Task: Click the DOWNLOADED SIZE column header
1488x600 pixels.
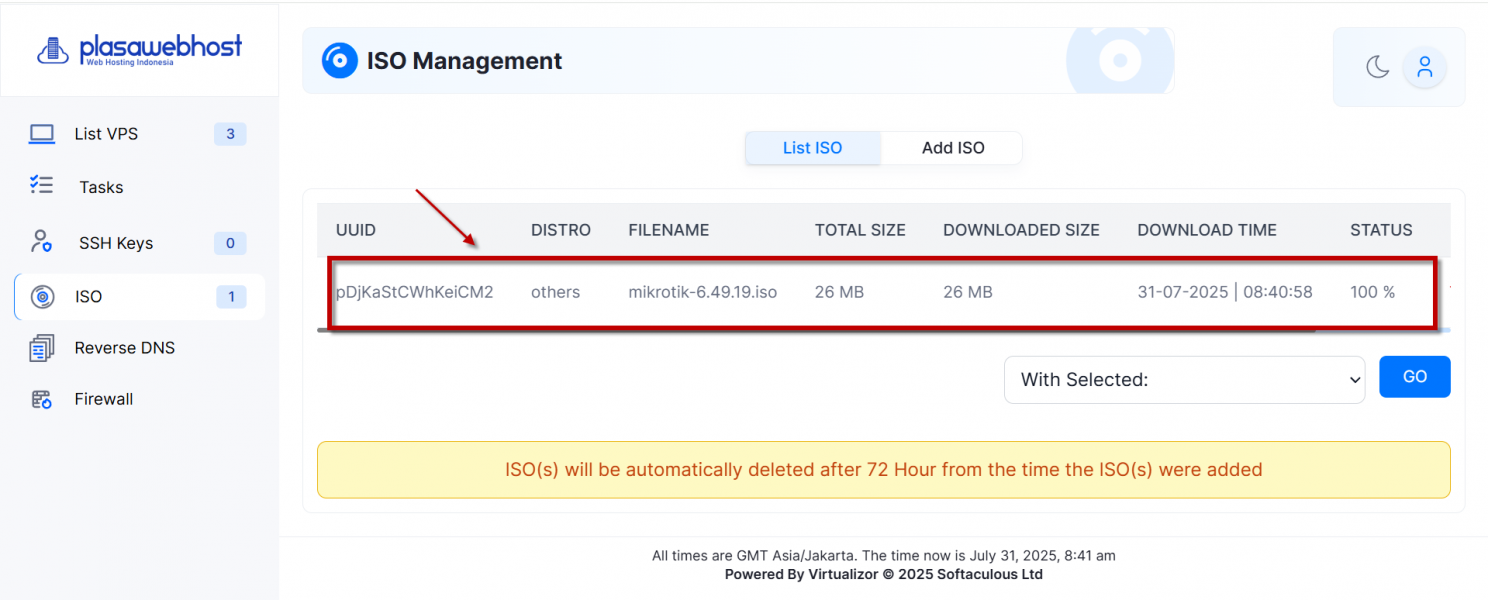Action: (x=1021, y=230)
